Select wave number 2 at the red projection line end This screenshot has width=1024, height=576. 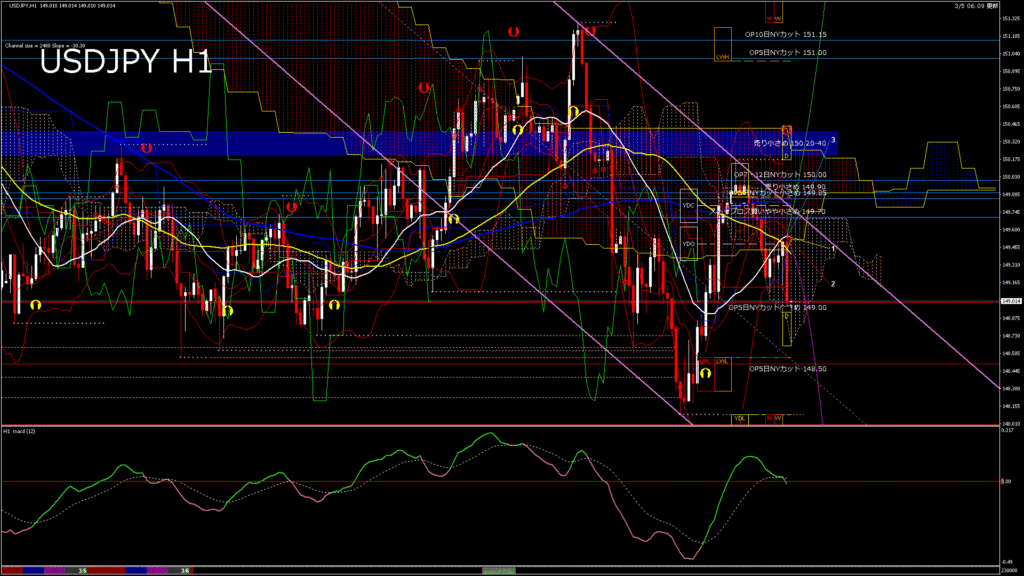coord(833,284)
